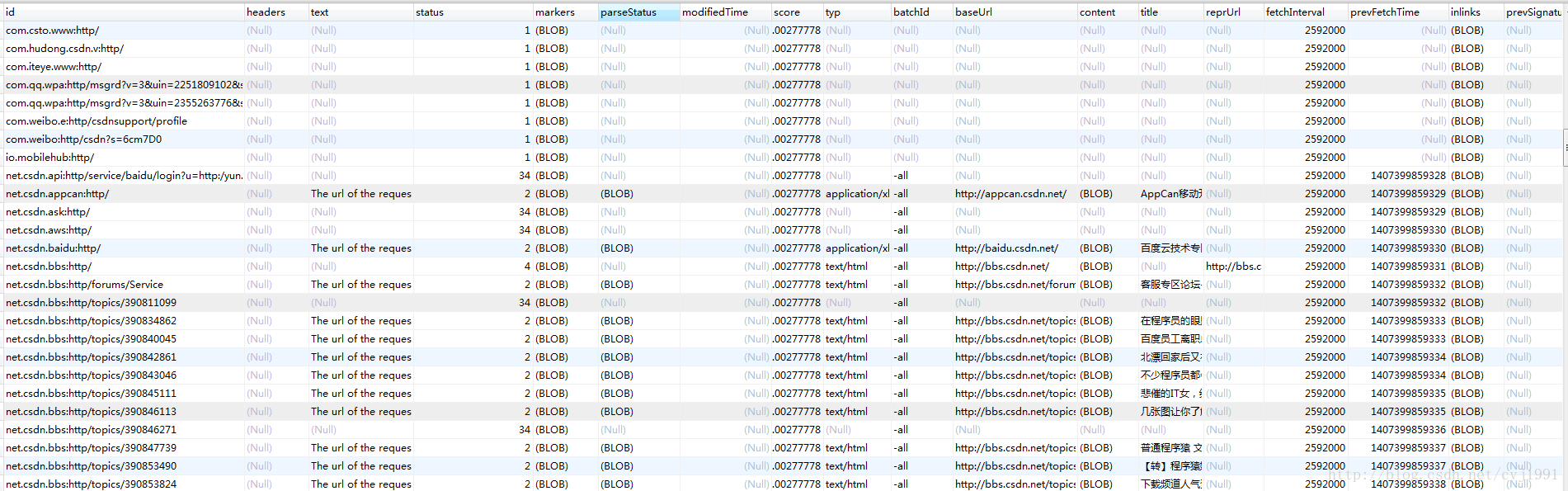Image resolution: width=1568 pixels, height=491 pixels.
Task: Click the highlighted parseStatus column header
Action: 639,12
